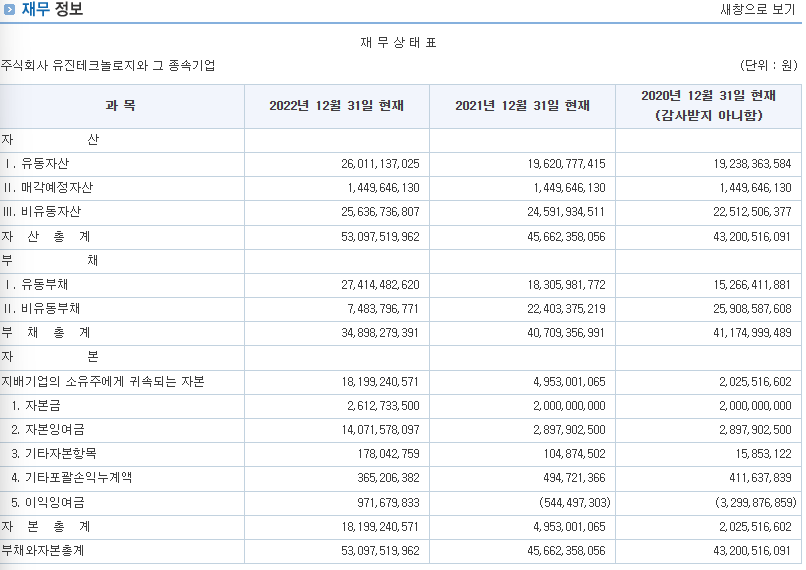Viewport: 806px width, 570px height.
Task: Click the (단위 : 원) unit label
Action: 768,65
